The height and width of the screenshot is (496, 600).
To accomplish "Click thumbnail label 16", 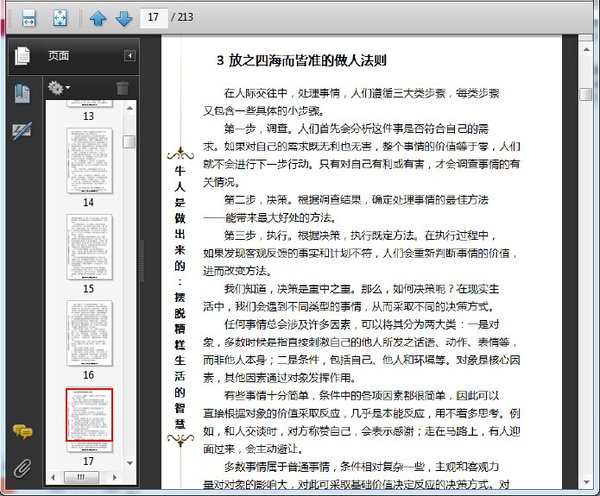I will [x=88, y=375].
